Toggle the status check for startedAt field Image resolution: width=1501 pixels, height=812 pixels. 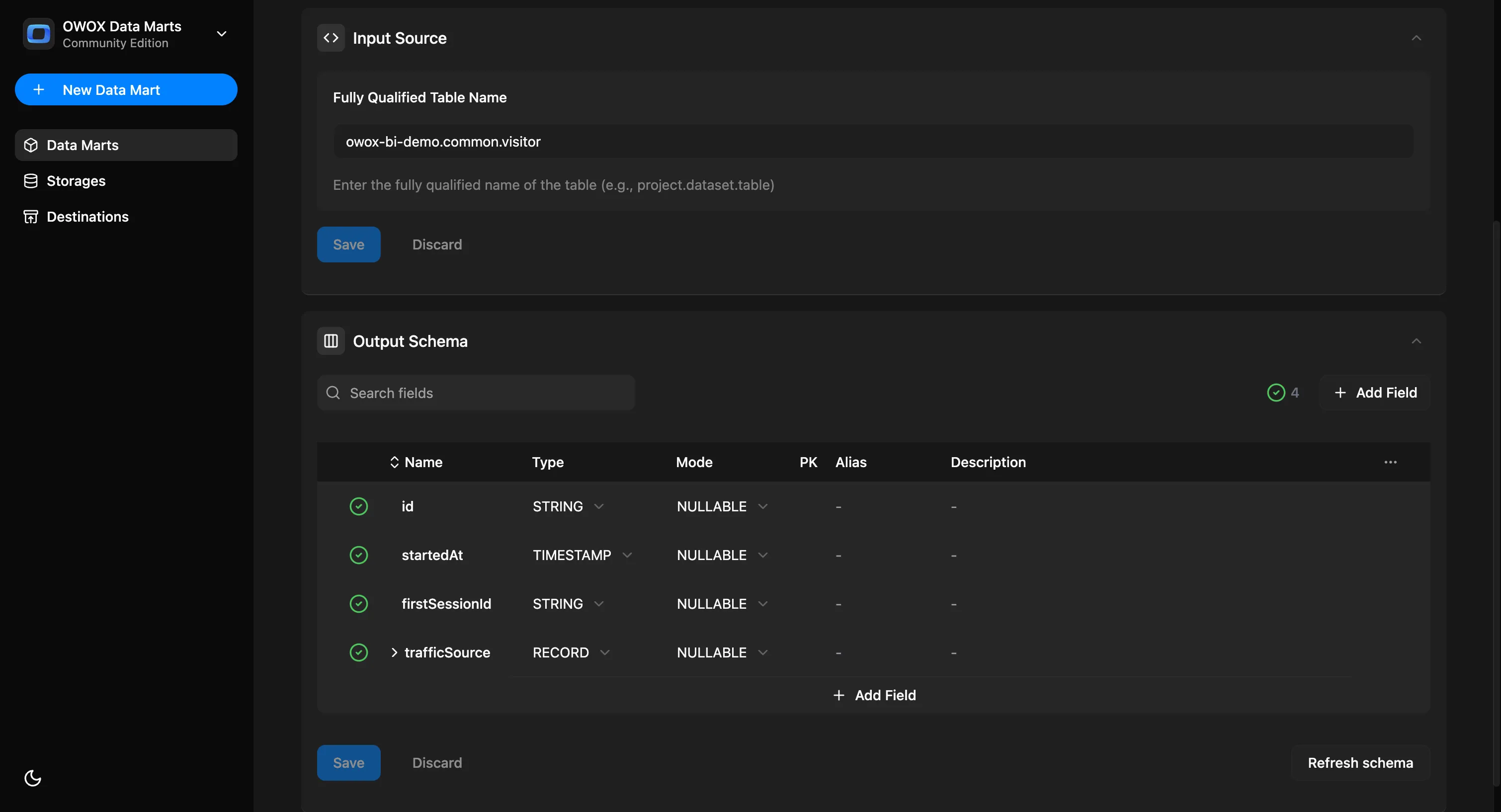[359, 555]
